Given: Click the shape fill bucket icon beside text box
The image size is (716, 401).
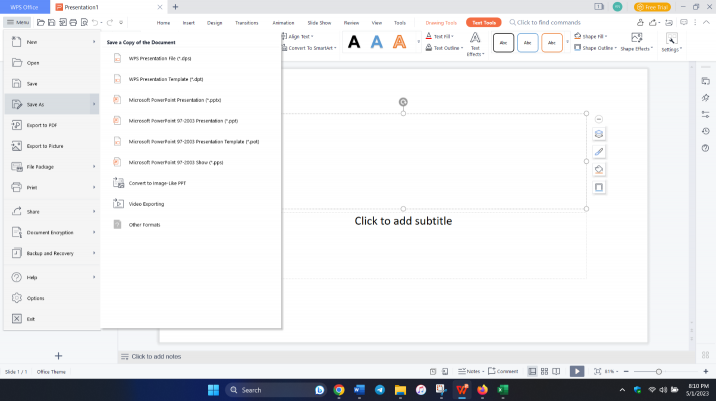Looking at the screenshot, I should tap(599, 169).
